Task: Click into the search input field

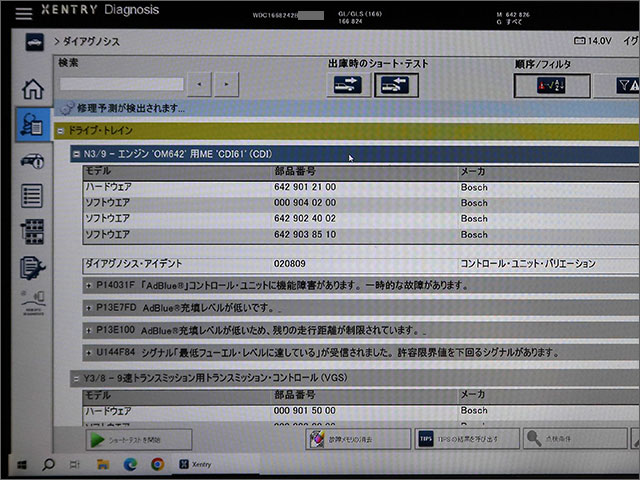Action: click(122, 84)
